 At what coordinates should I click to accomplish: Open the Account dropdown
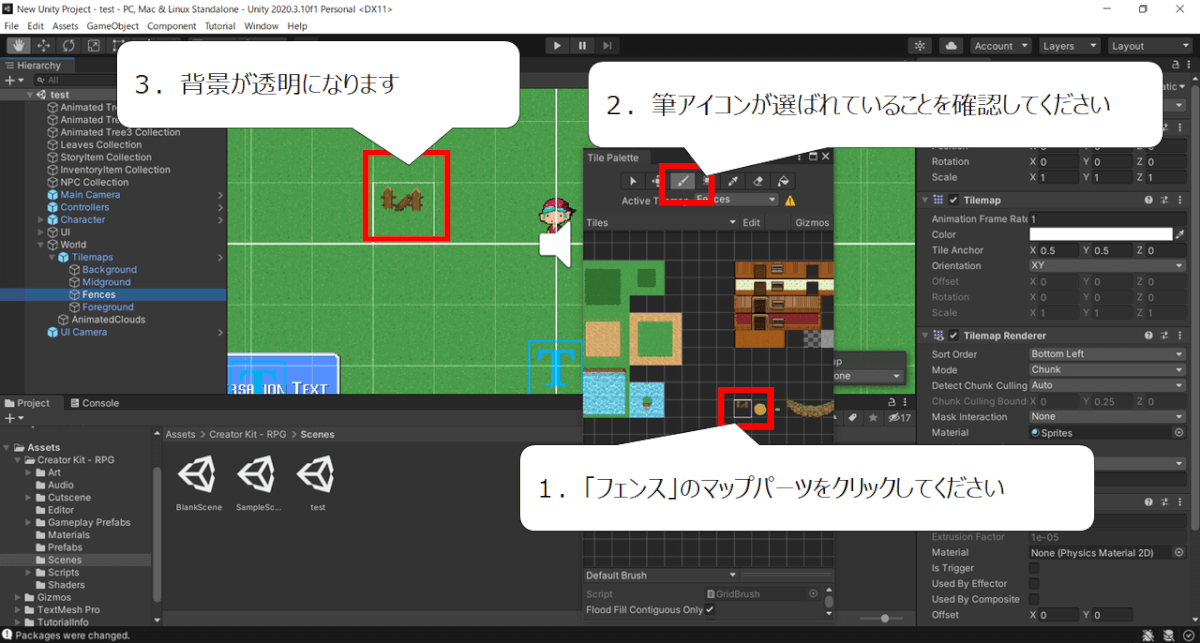point(1000,46)
